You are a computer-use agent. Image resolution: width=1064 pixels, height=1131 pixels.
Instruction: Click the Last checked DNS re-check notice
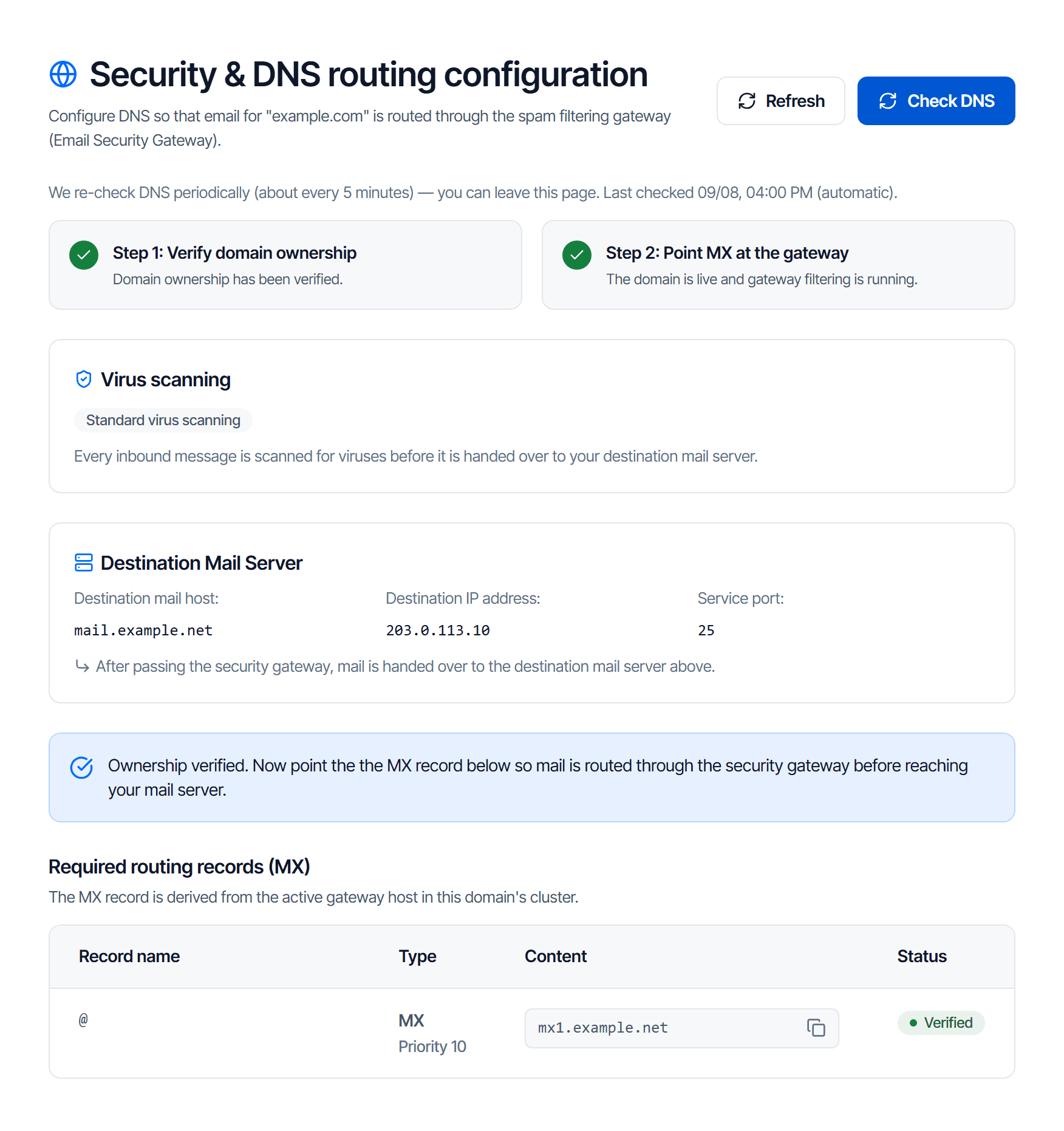coord(473,193)
